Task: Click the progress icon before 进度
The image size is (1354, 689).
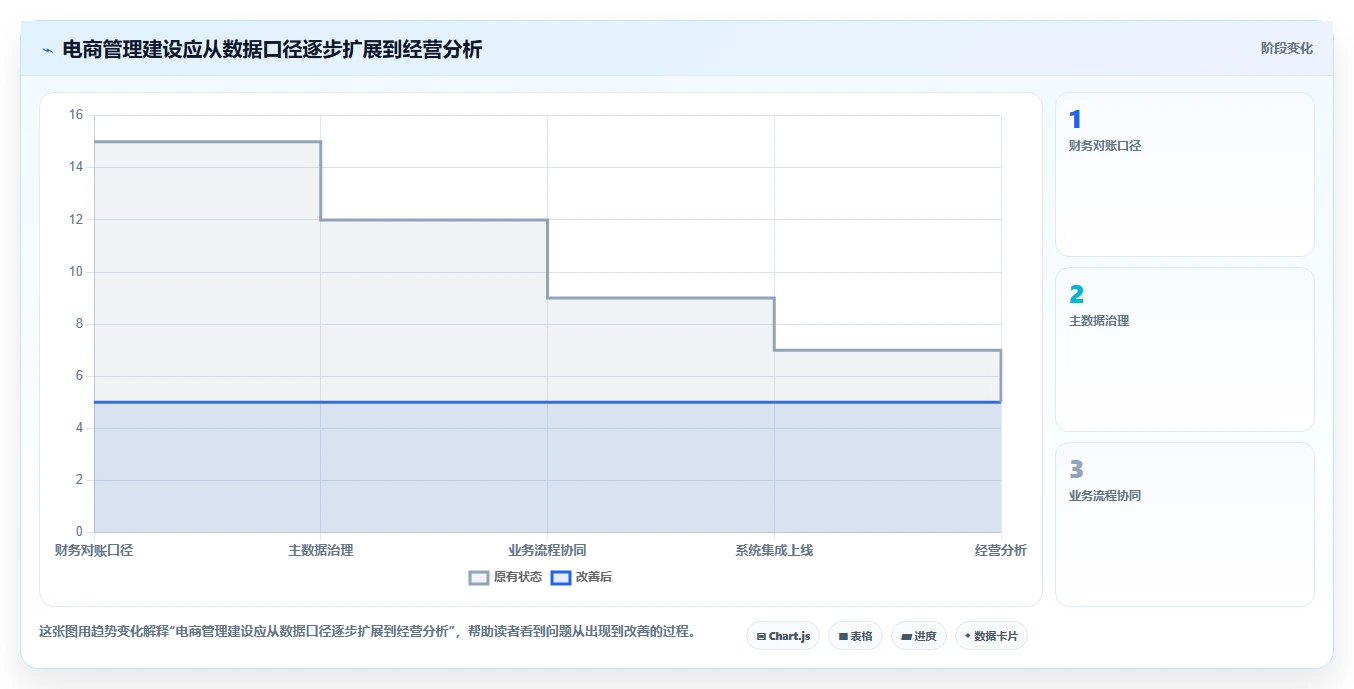Action: coord(906,636)
